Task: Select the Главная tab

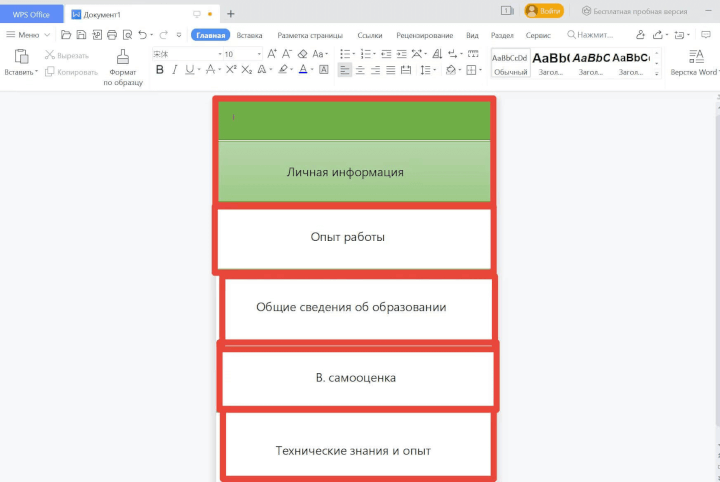Action: click(x=211, y=35)
